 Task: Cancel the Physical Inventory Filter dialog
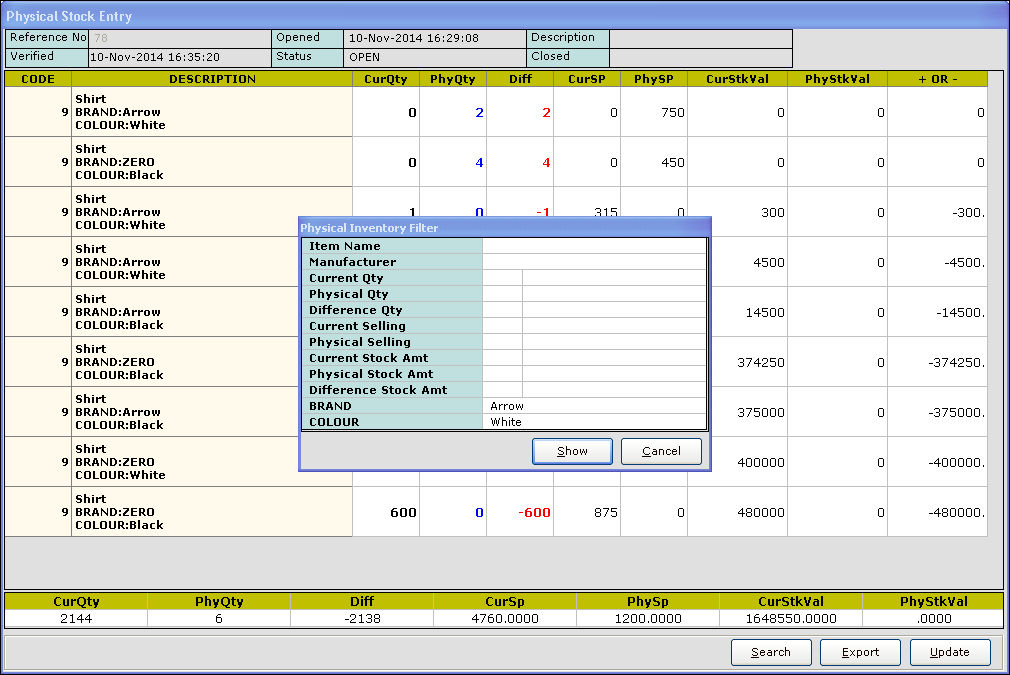pyautogui.click(x=661, y=451)
